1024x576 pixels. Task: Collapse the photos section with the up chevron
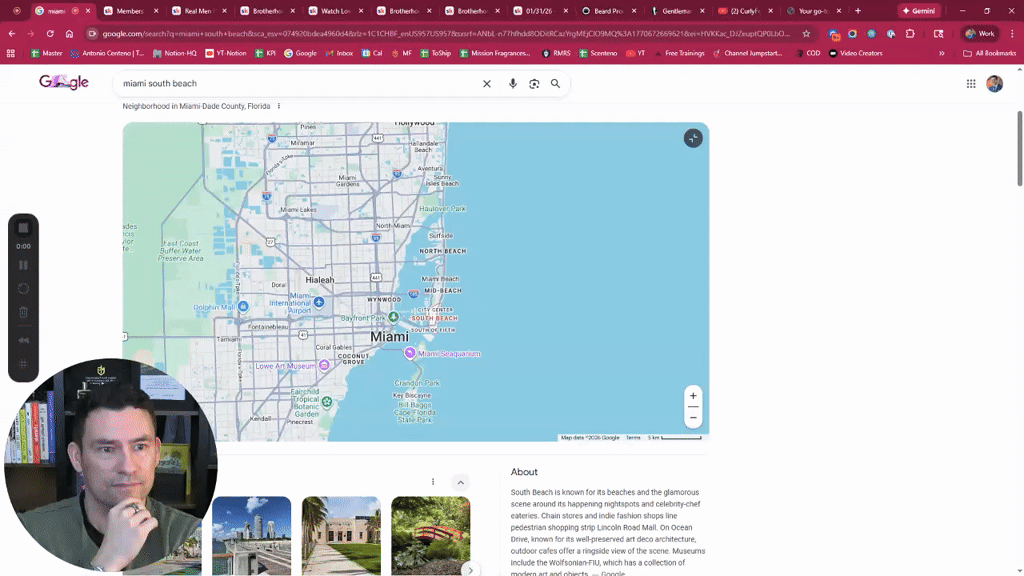tap(460, 483)
